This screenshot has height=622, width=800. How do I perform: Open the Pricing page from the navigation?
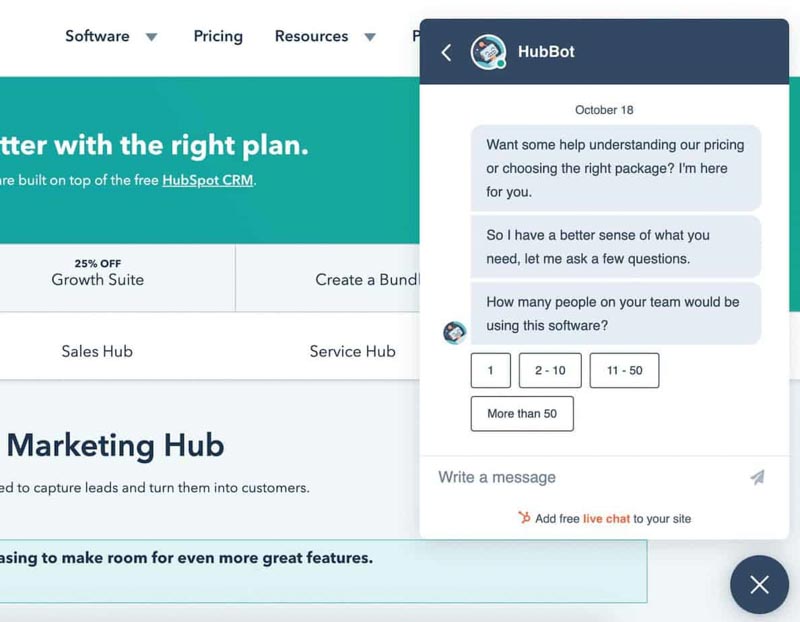coord(218,36)
